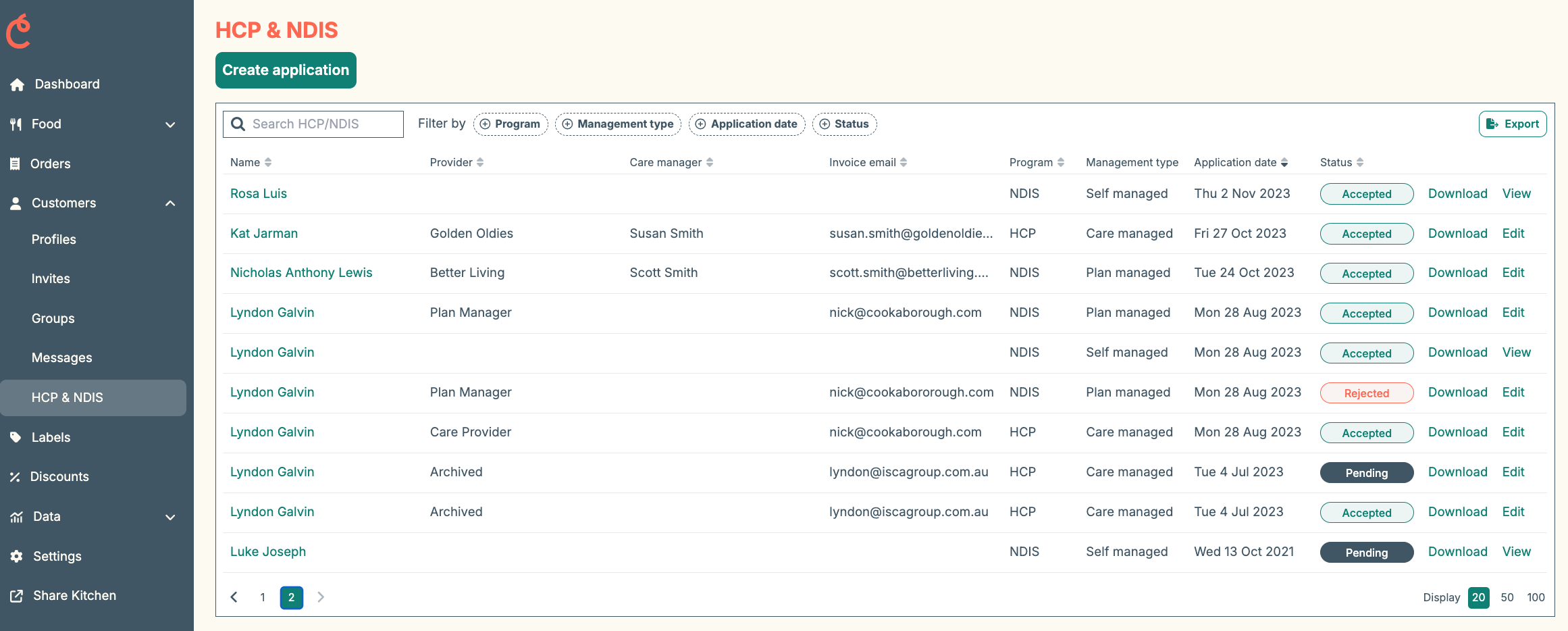Image resolution: width=1568 pixels, height=631 pixels.
Task: Click the Discounts percent icon
Action: click(x=15, y=477)
